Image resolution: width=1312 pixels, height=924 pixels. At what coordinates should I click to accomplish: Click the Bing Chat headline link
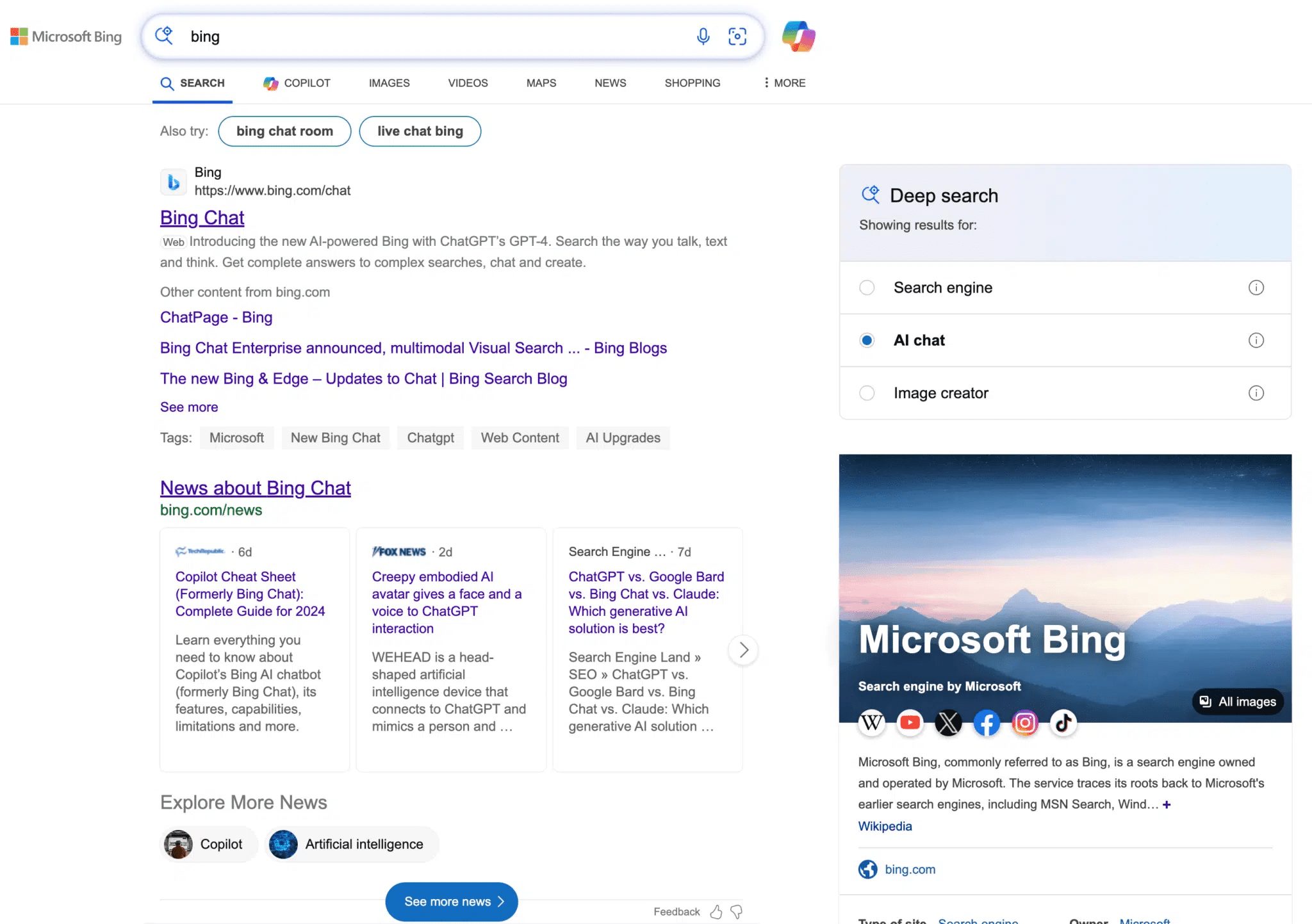coord(202,216)
